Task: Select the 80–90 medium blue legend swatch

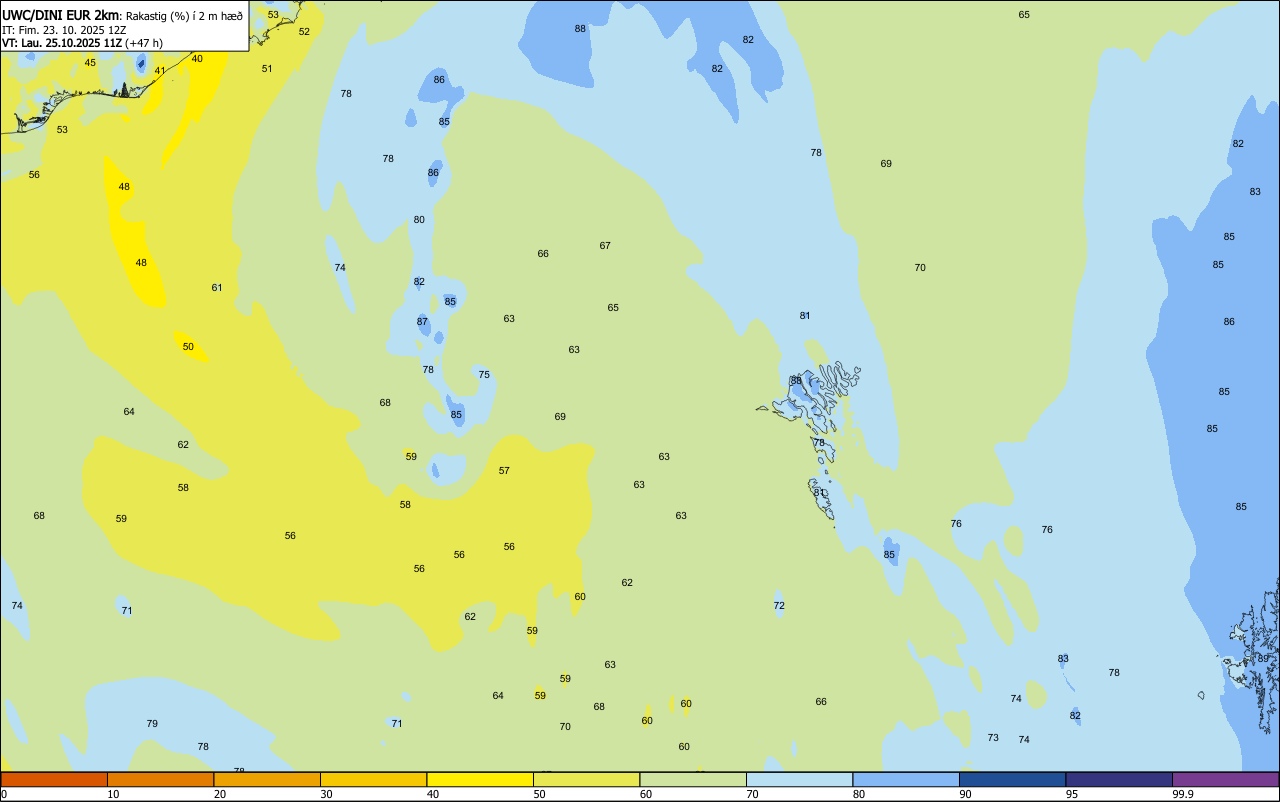Action: (x=906, y=779)
